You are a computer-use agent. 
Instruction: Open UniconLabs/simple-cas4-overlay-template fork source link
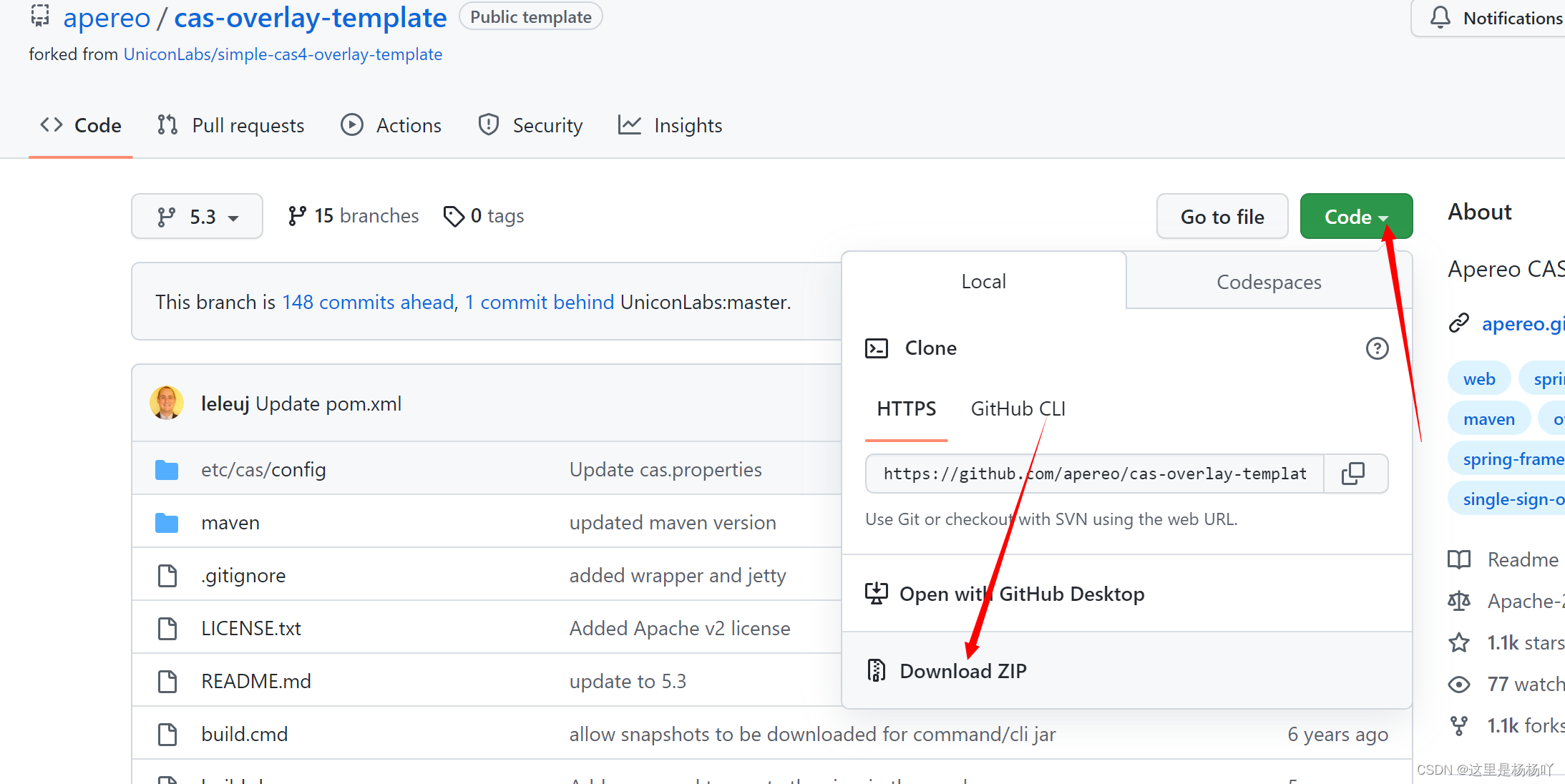[283, 54]
